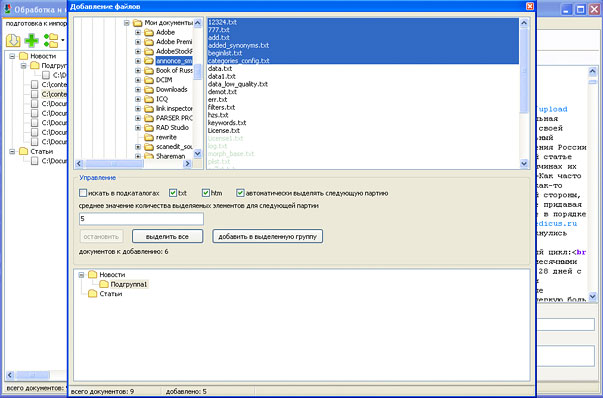This screenshot has height=398, width=603.
Task: Select Статьи folder in bottom tree
Action: 111,294
